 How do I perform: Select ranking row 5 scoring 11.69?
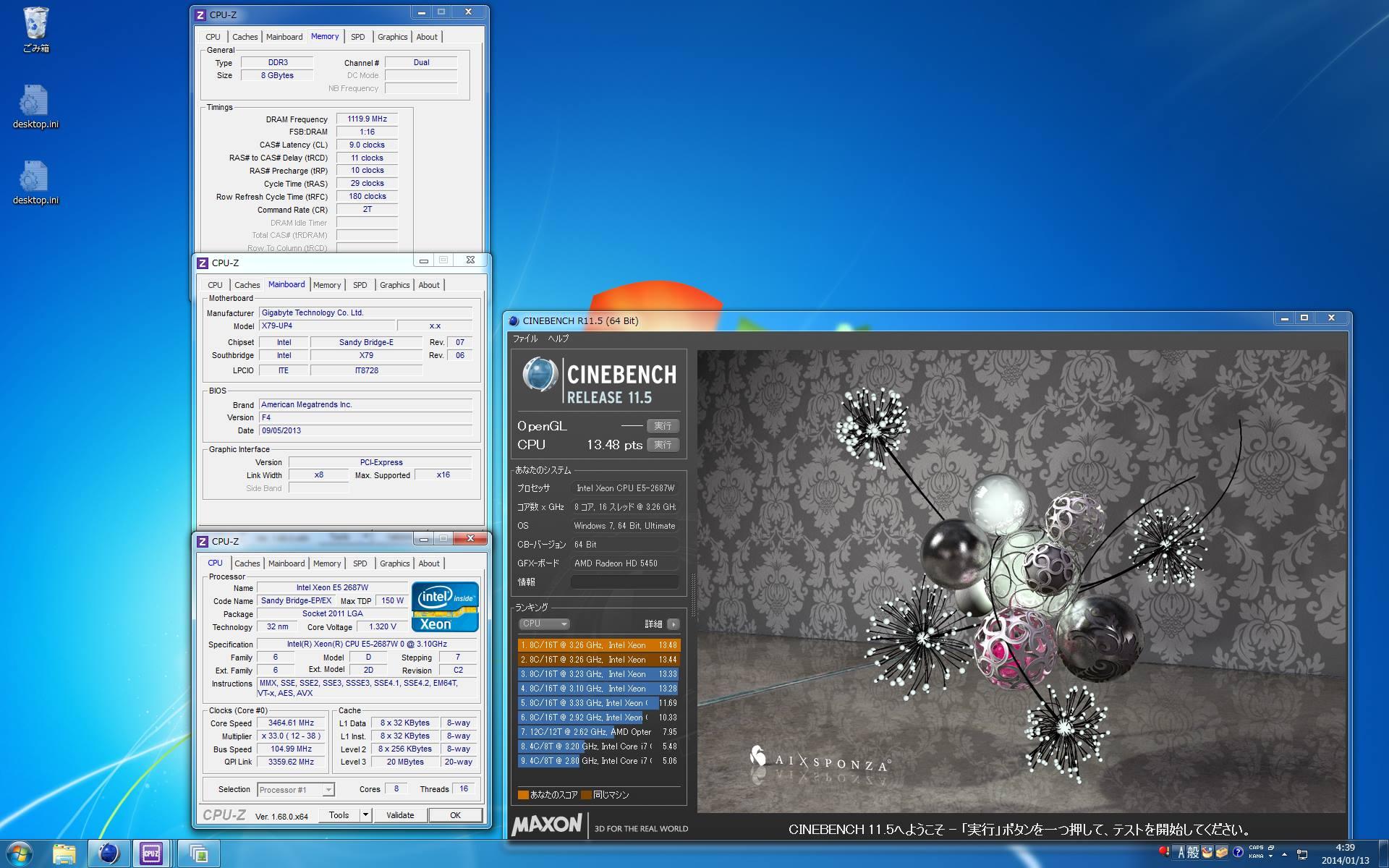[x=599, y=703]
